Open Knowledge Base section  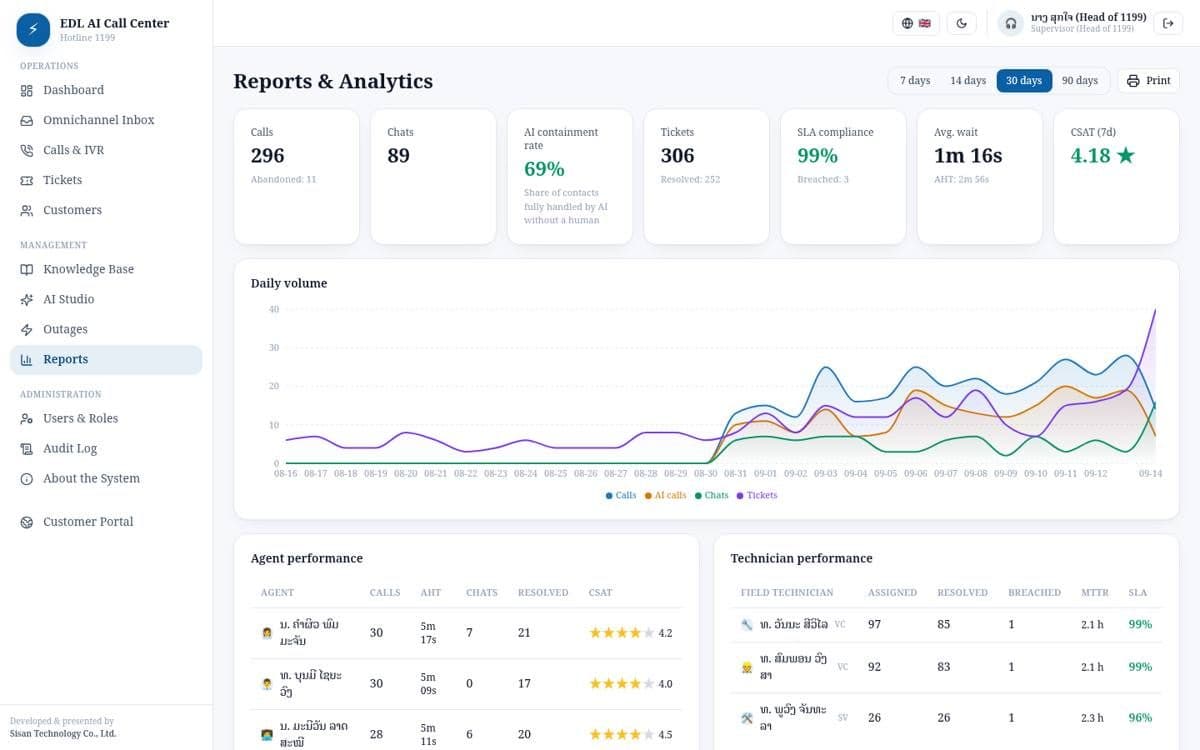click(x=106, y=269)
